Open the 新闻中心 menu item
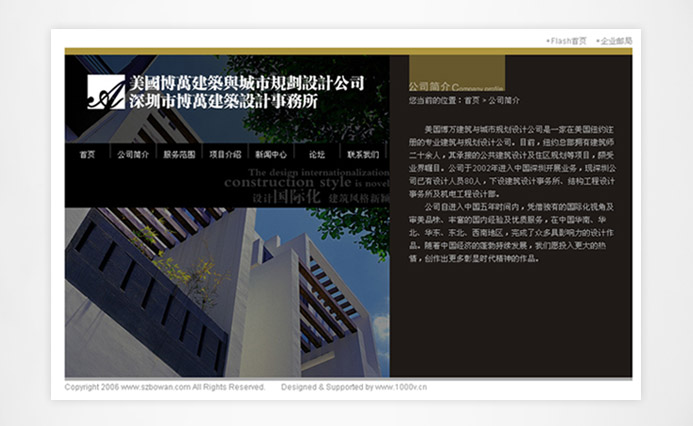 point(271,155)
